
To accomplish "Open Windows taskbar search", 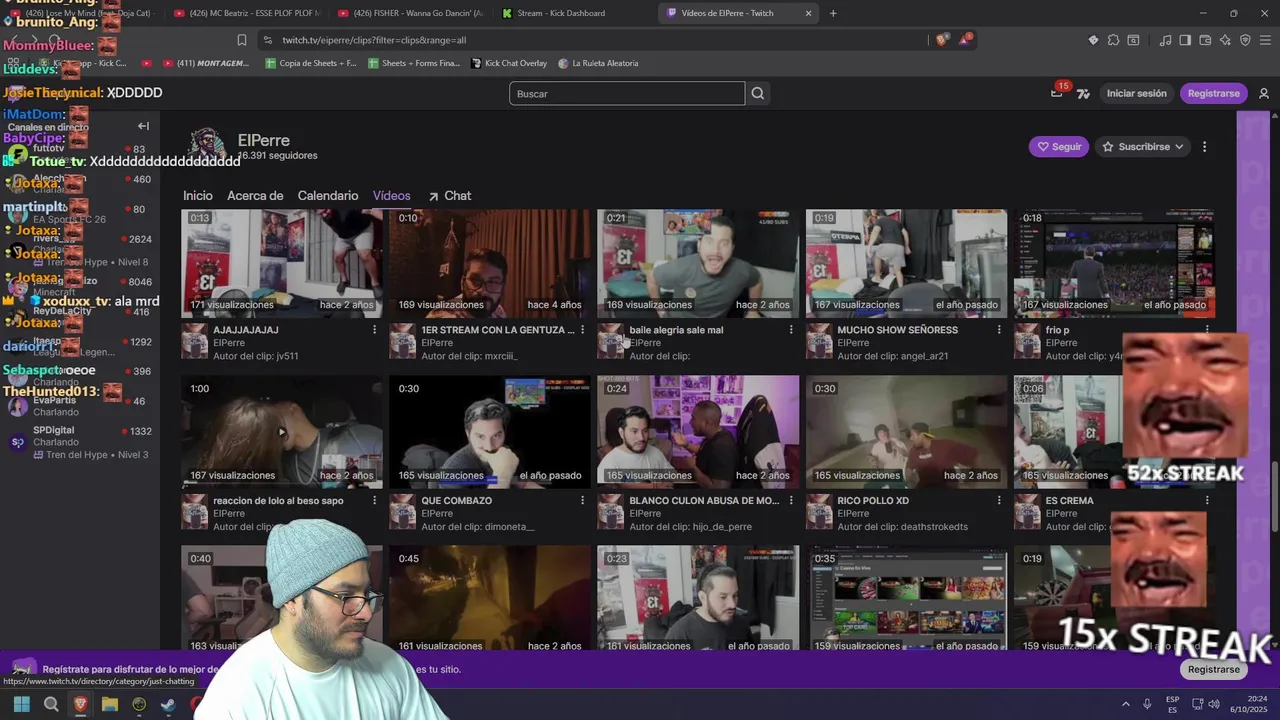I will [51, 704].
